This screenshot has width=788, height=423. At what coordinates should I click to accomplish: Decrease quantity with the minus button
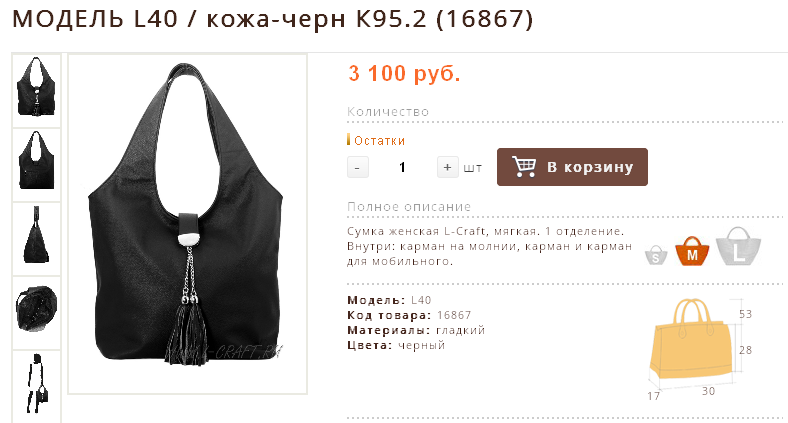(357, 167)
